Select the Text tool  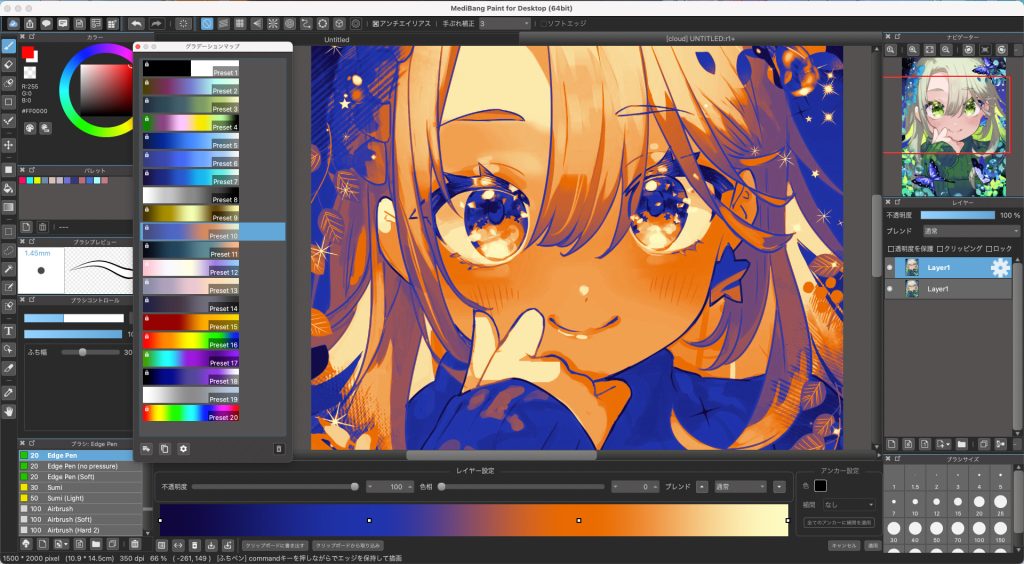pyautogui.click(x=8, y=331)
